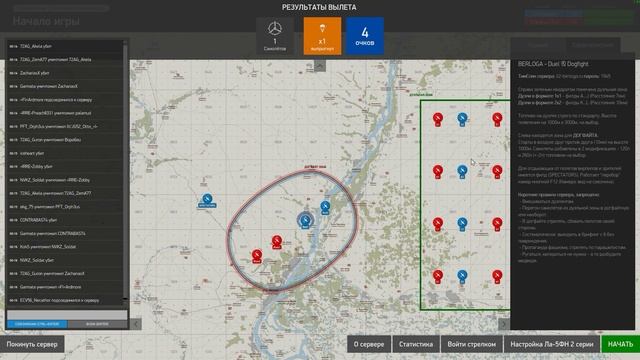The height and width of the screenshot is (360, 640).
Task: Collapse chat panel using the map's left arrow
Action: coord(136,324)
